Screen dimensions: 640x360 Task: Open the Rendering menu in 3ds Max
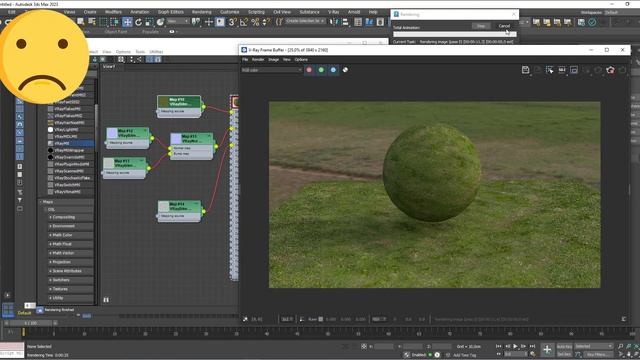[202, 12]
